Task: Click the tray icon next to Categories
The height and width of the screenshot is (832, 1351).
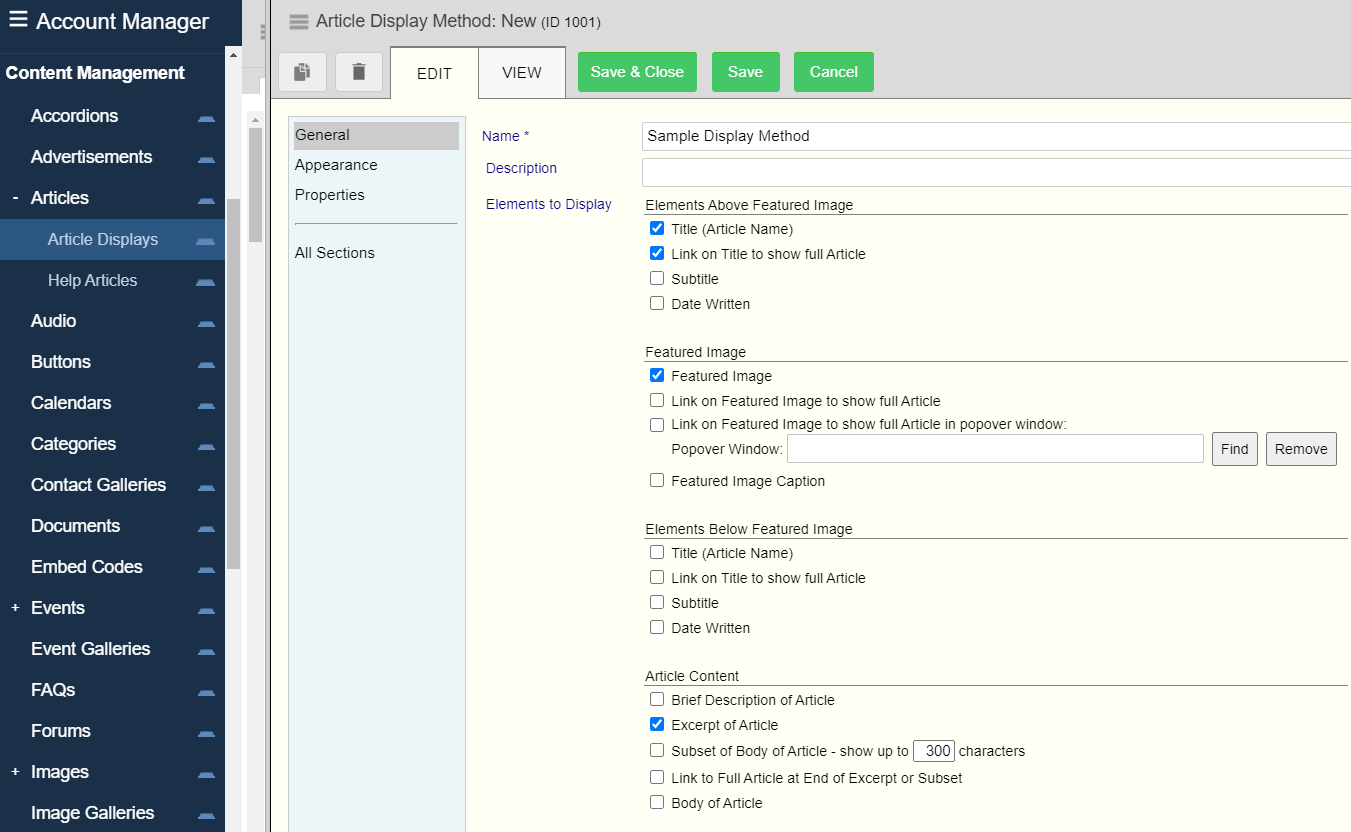Action: click(x=206, y=445)
